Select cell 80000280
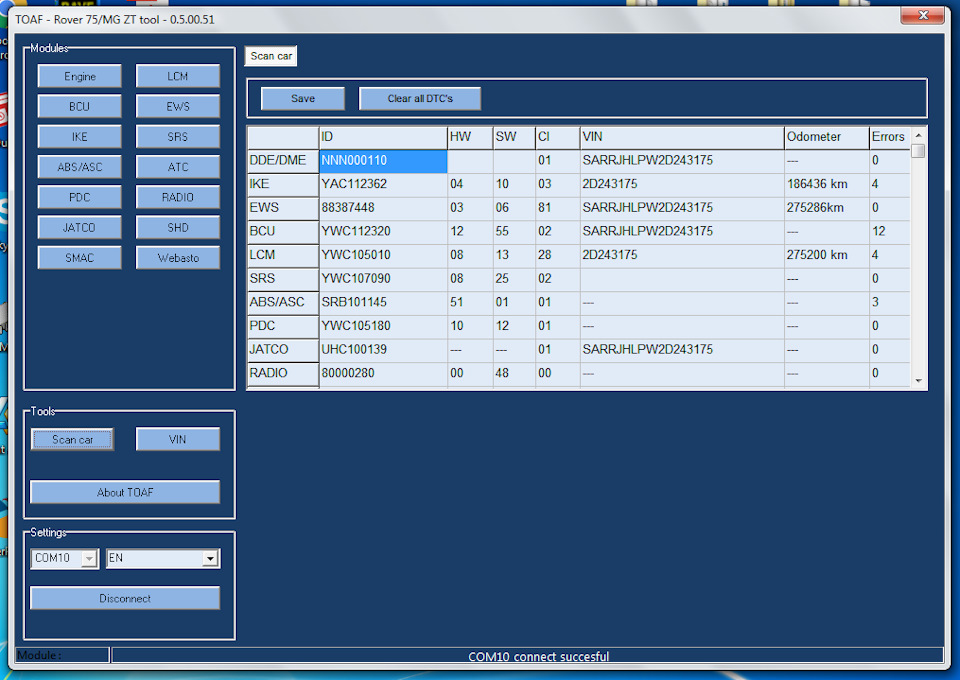 [383, 373]
